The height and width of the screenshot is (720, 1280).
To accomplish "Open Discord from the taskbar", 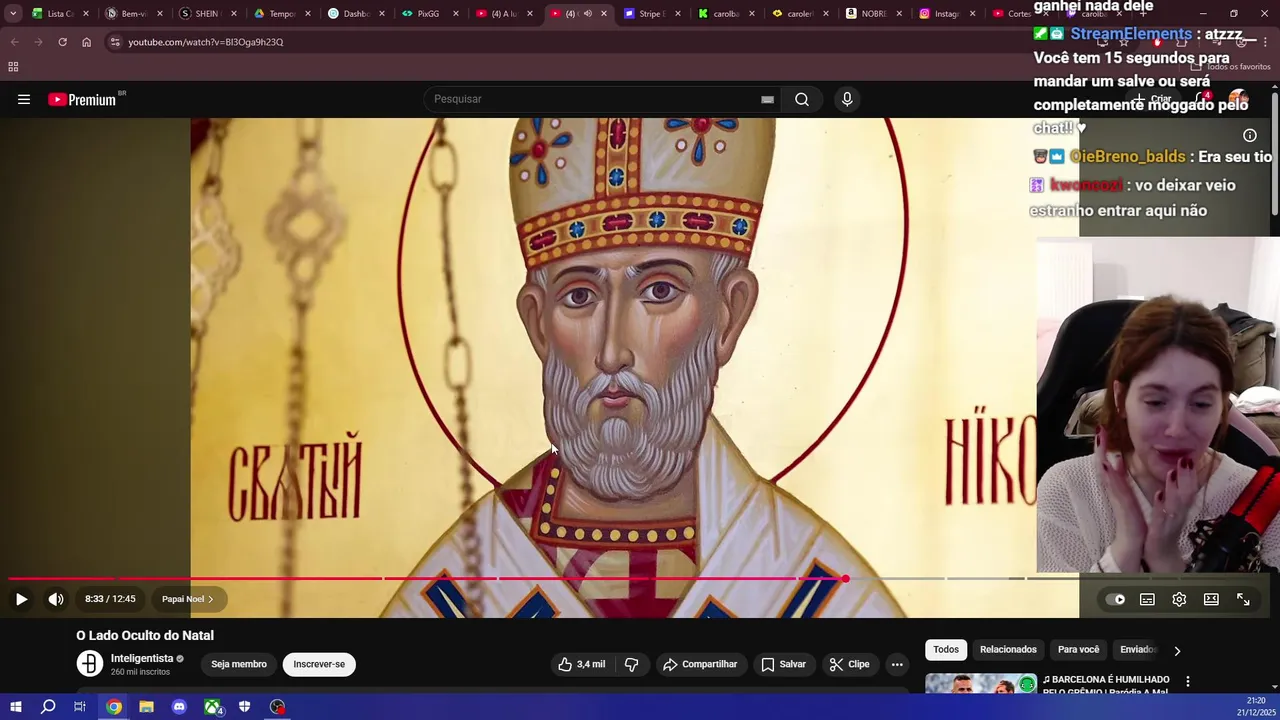I will click(179, 707).
